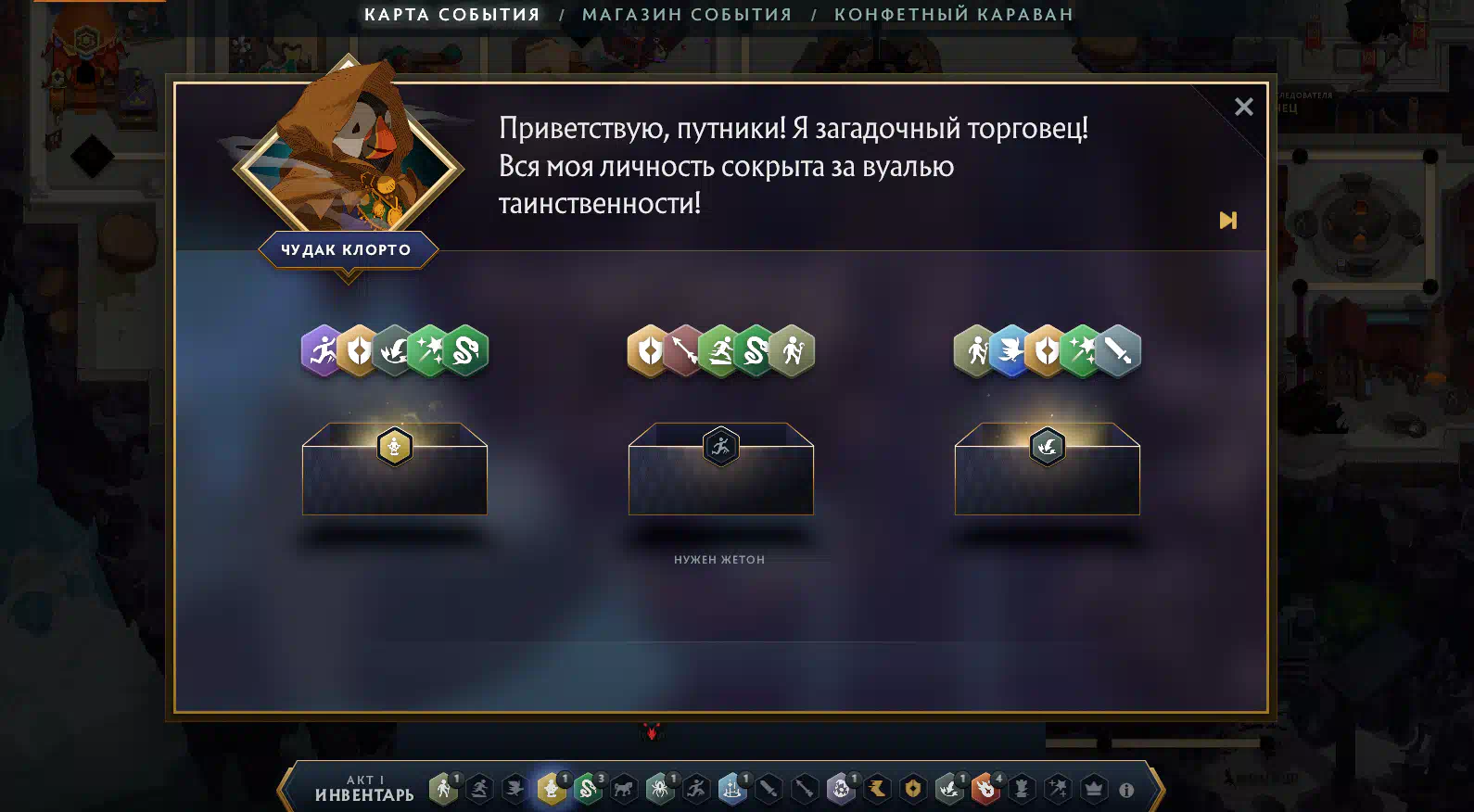Image resolution: width=1474 pixels, height=812 pixels.
Task: Choose the right offer box with dragon token
Action: [x=1048, y=469]
